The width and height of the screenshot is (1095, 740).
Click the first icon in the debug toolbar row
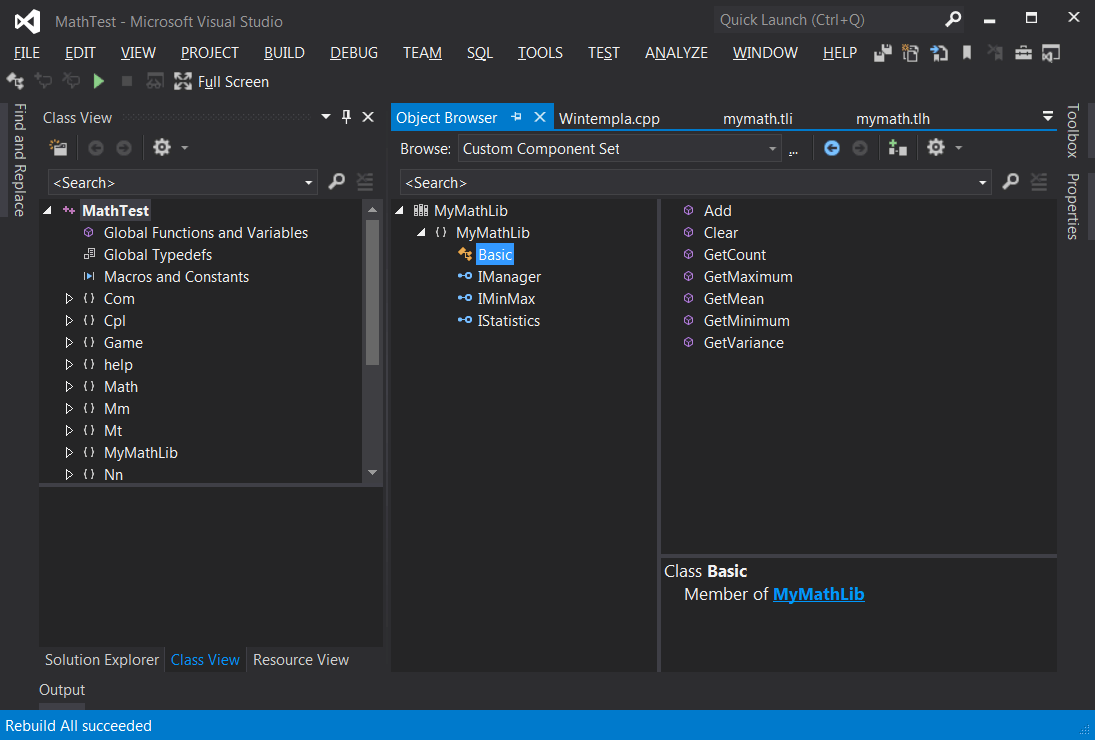(x=15, y=81)
